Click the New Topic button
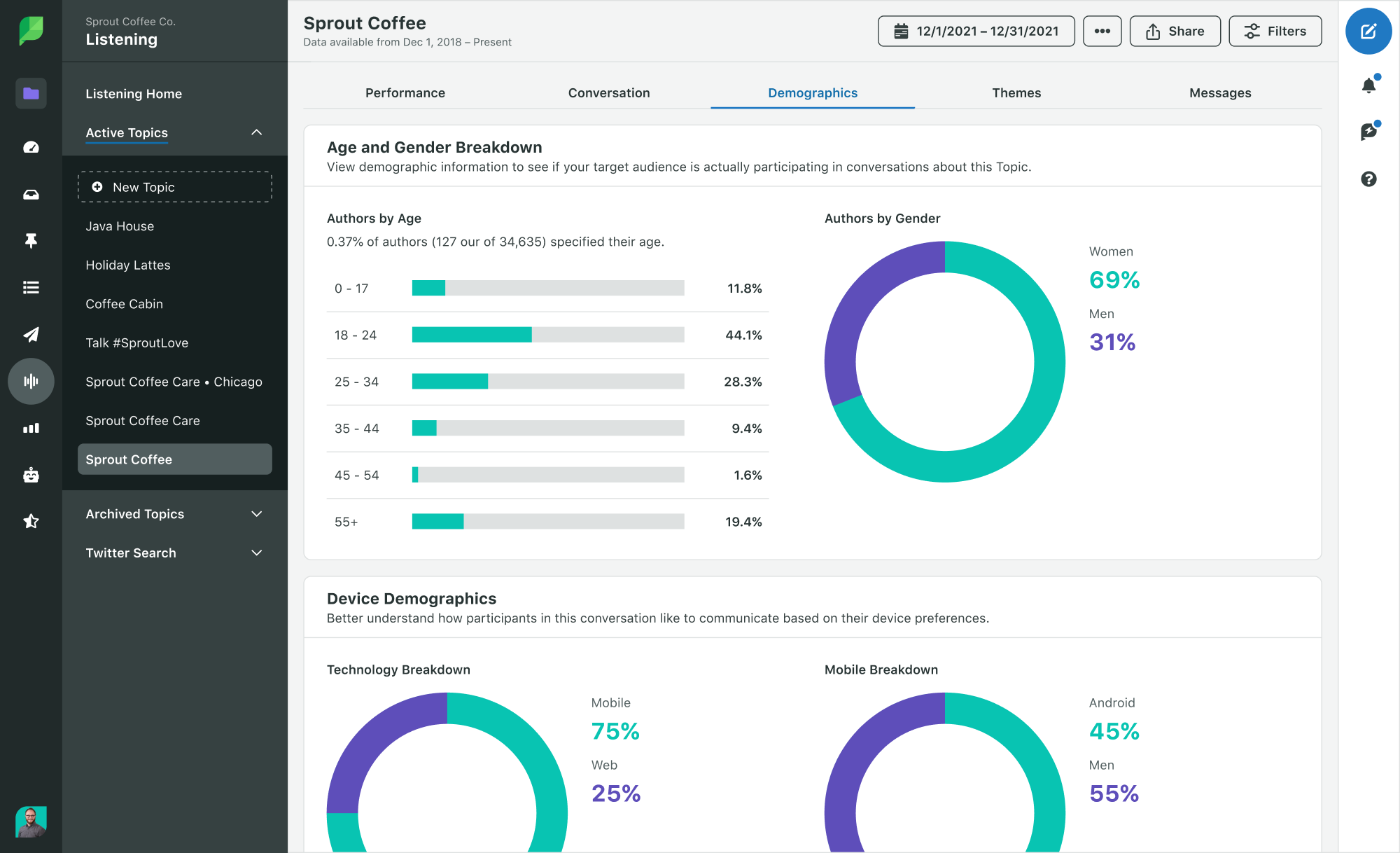1400x853 pixels. (175, 187)
